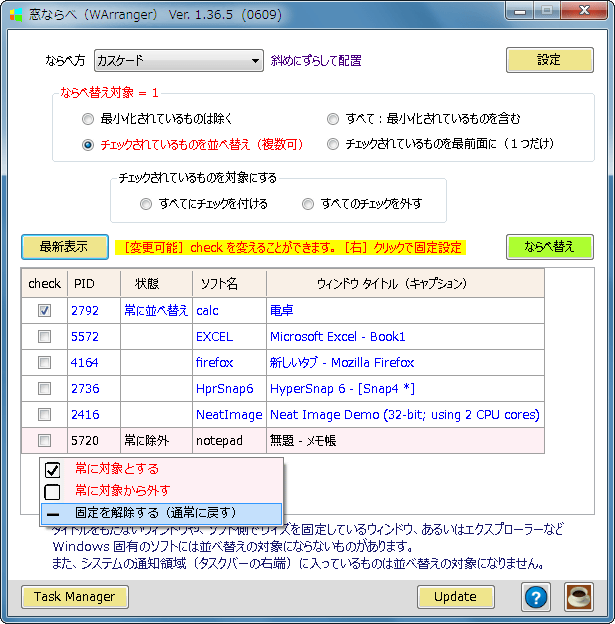Select PID 2736 cell
The height and width of the screenshot is (624, 615).
point(94,388)
